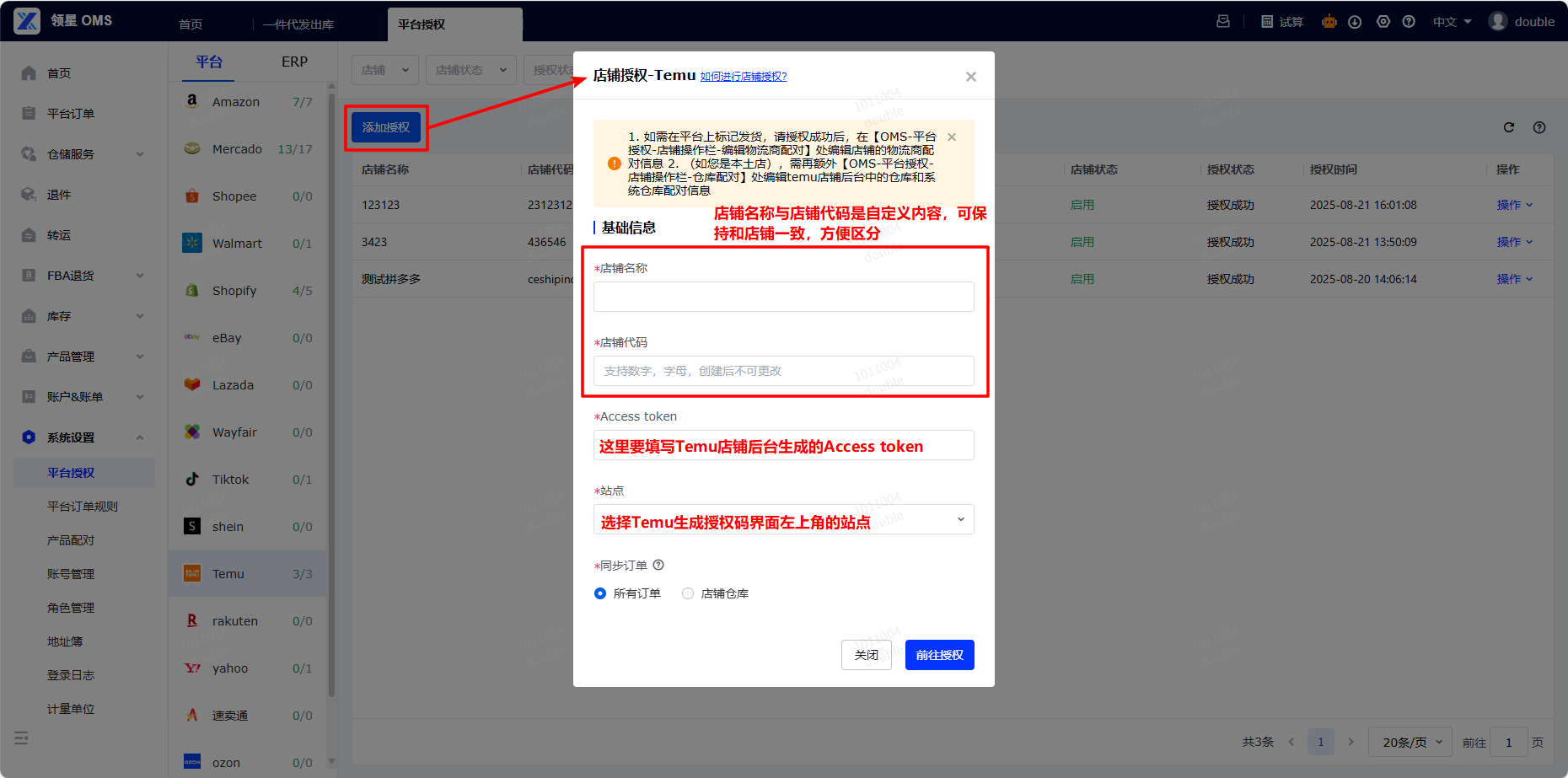
Task: Select shein platform in list
Action: coord(248,527)
